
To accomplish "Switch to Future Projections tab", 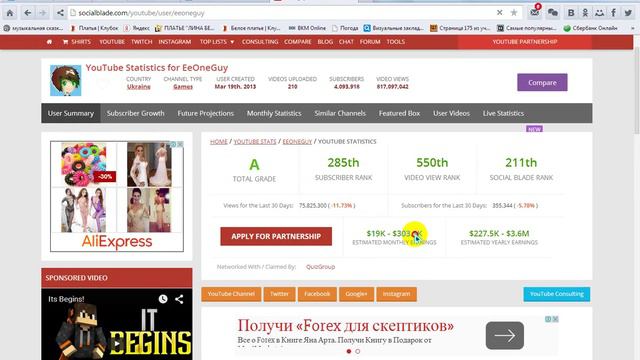I will [205, 113].
